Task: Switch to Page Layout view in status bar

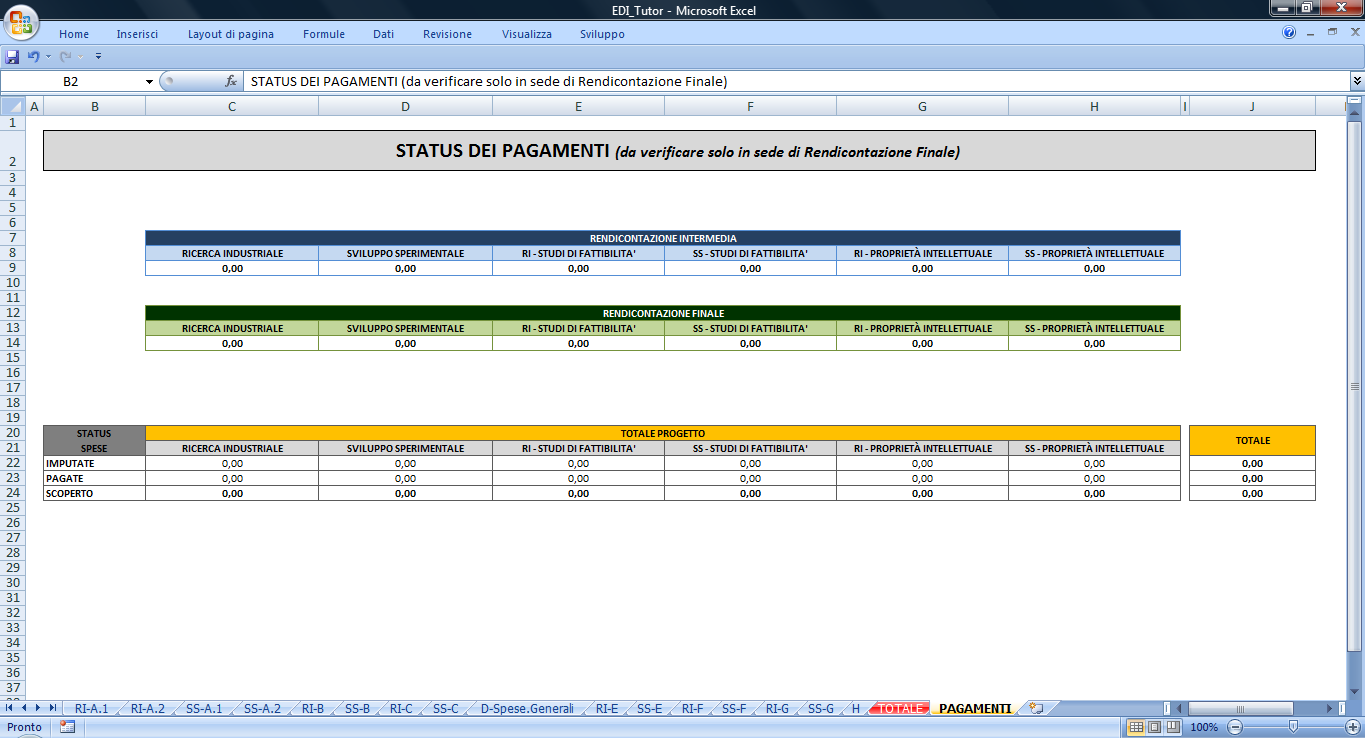Action: [x=1155, y=727]
